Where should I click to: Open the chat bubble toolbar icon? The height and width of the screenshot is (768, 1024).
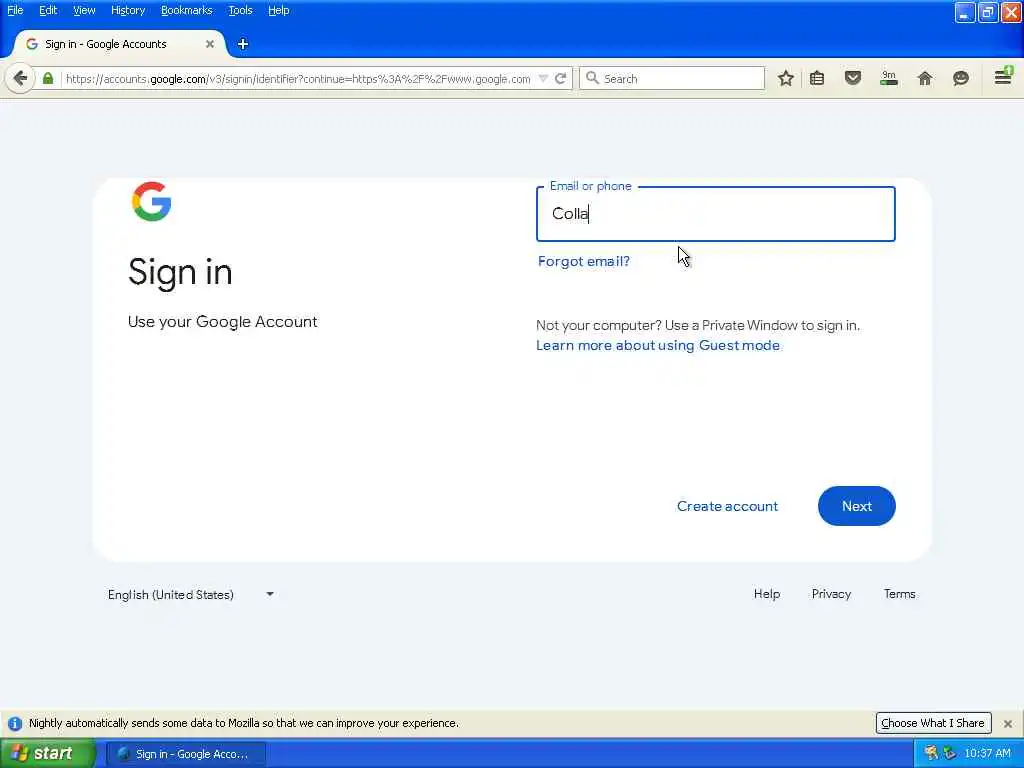[x=961, y=78]
